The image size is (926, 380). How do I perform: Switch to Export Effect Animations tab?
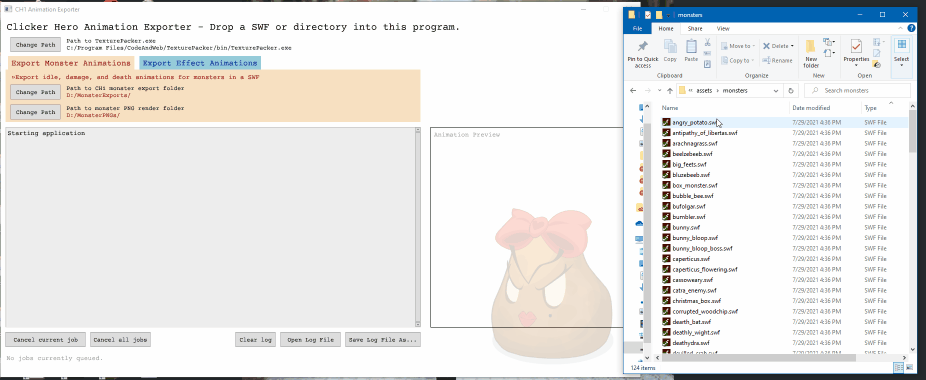(x=200, y=63)
